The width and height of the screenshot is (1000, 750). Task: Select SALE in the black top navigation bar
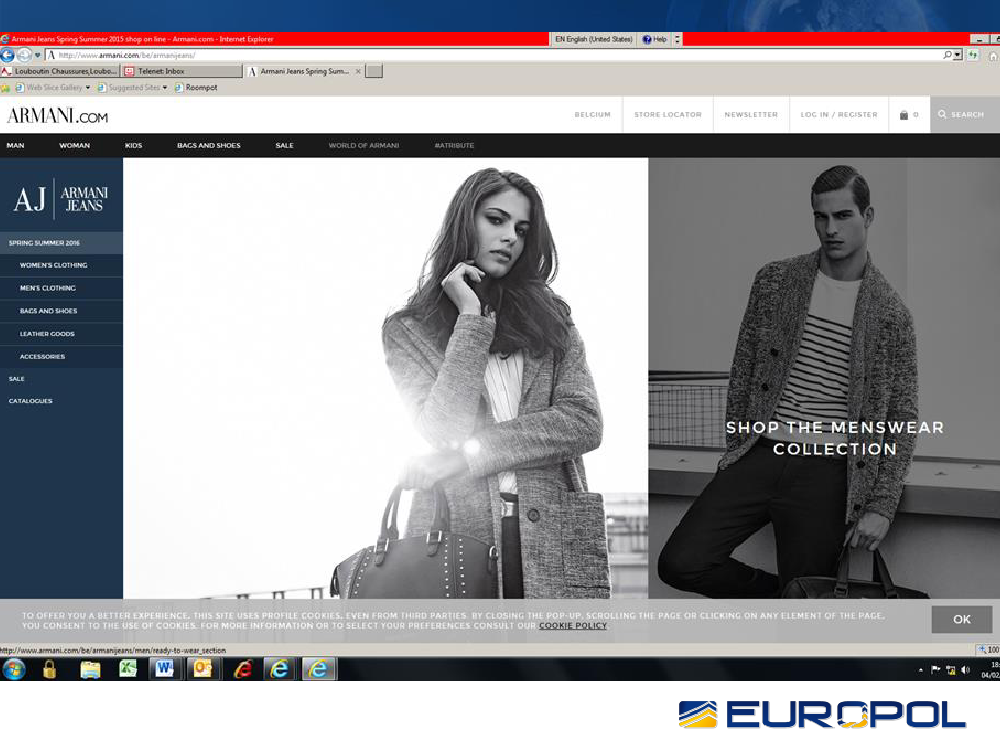(284, 145)
